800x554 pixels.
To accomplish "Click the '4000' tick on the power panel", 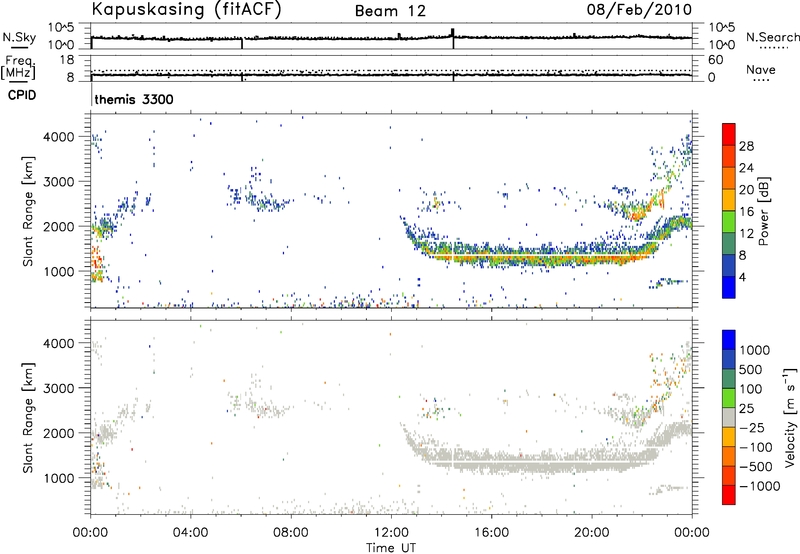I will coord(59,137).
